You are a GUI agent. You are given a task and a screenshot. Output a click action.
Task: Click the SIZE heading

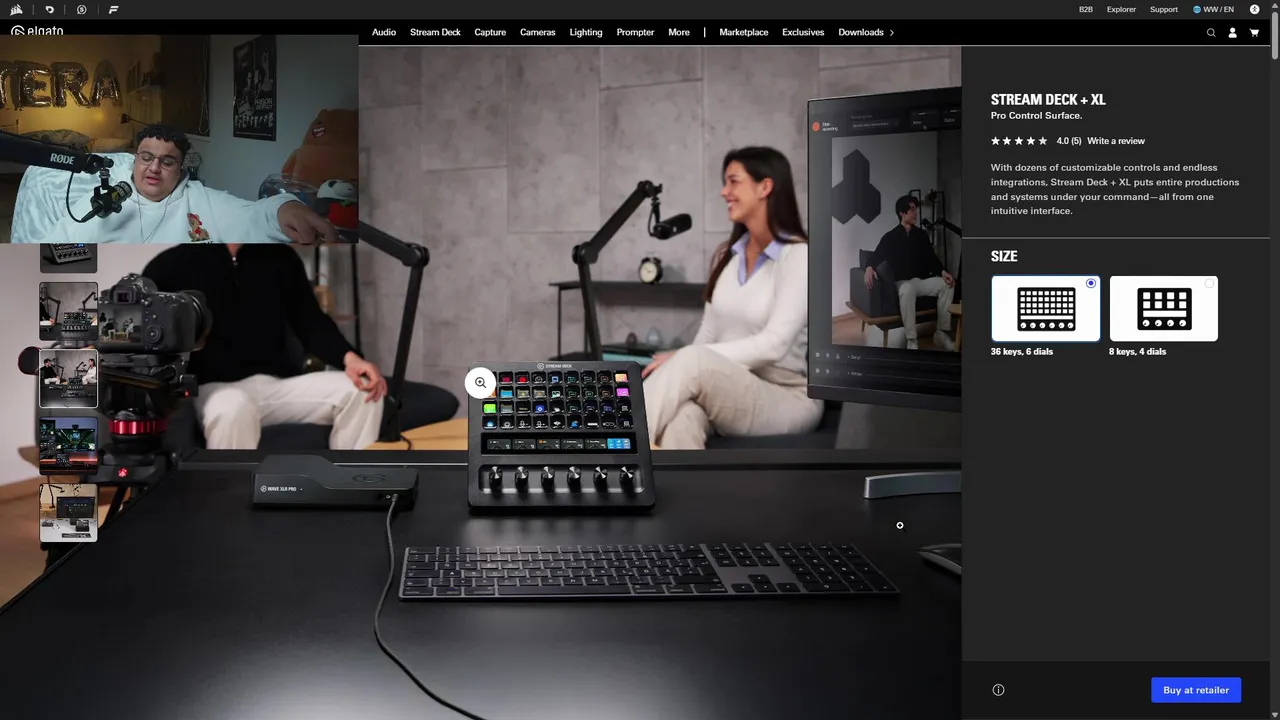click(x=1004, y=257)
